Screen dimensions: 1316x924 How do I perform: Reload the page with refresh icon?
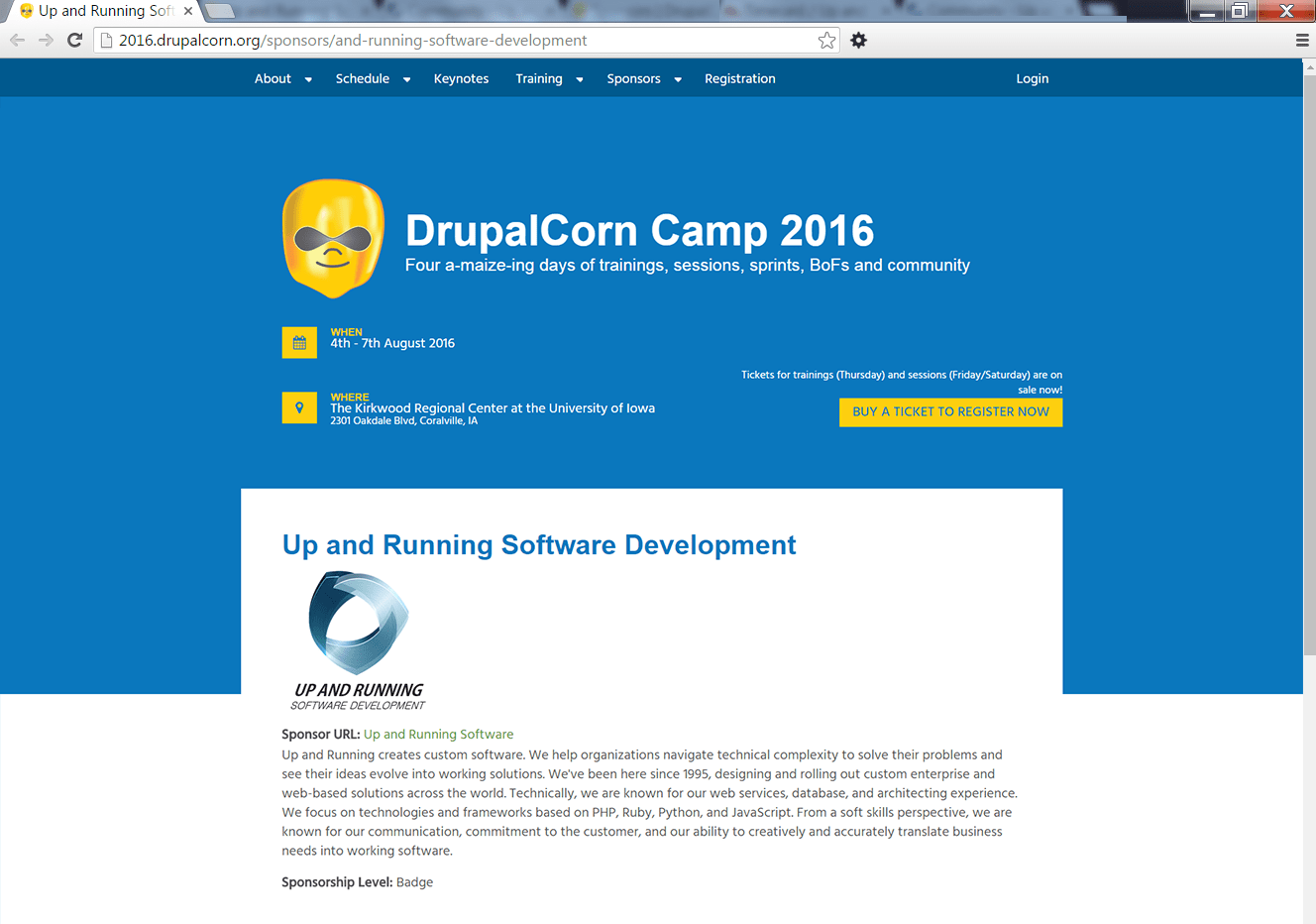(74, 41)
